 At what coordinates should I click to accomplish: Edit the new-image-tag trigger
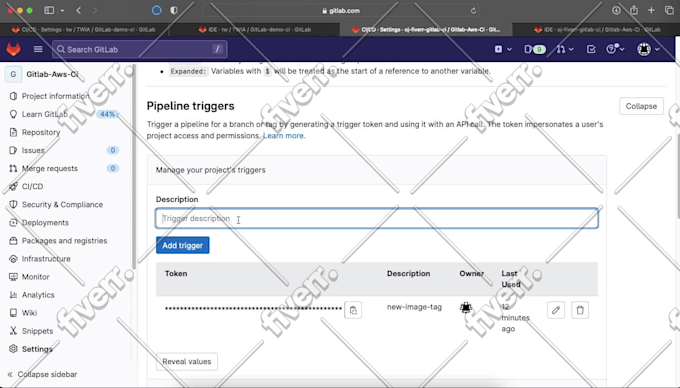coord(556,310)
